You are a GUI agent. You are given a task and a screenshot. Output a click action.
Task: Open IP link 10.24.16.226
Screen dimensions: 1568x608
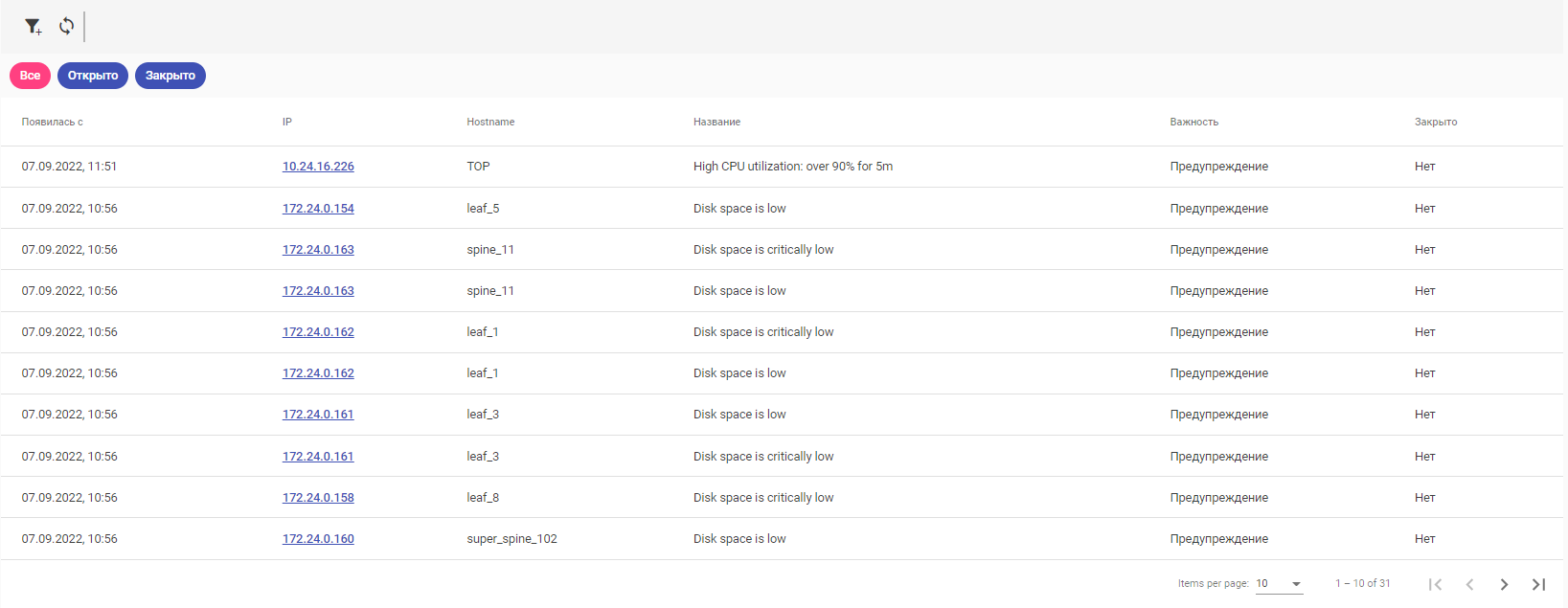pyautogui.click(x=318, y=167)
